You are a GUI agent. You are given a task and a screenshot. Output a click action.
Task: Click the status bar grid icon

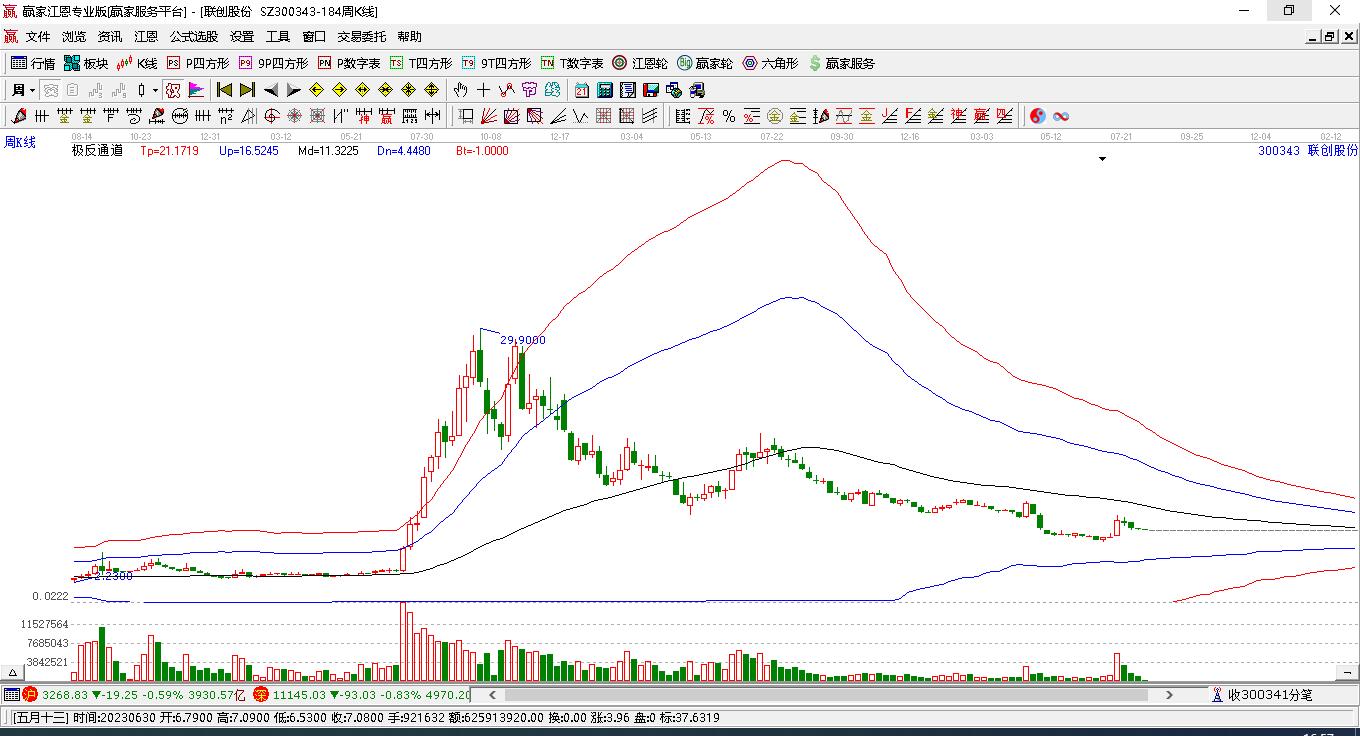tap(11, 694)
